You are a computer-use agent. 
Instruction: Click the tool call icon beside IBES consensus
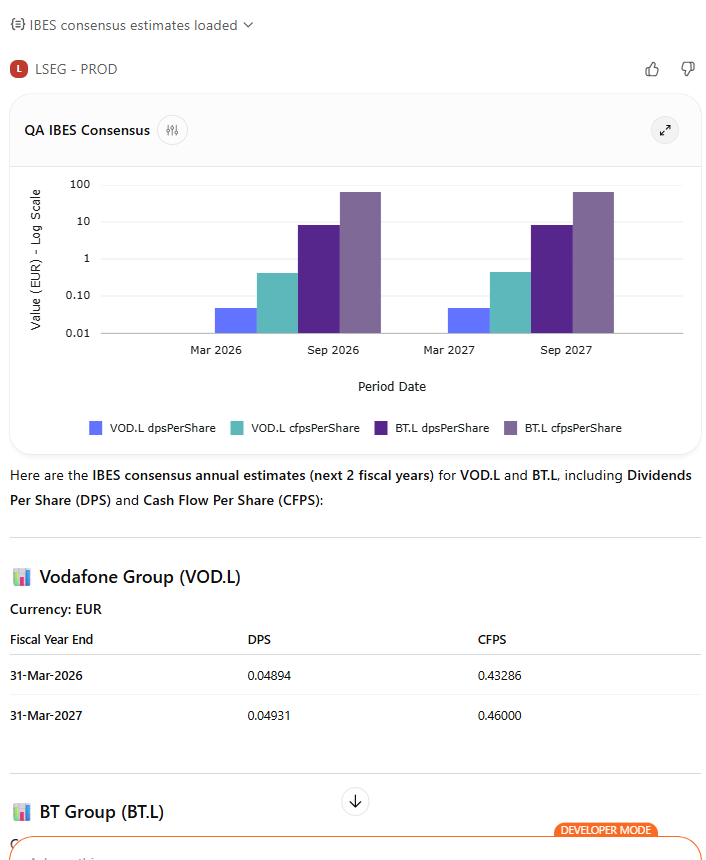click(17, 25)
